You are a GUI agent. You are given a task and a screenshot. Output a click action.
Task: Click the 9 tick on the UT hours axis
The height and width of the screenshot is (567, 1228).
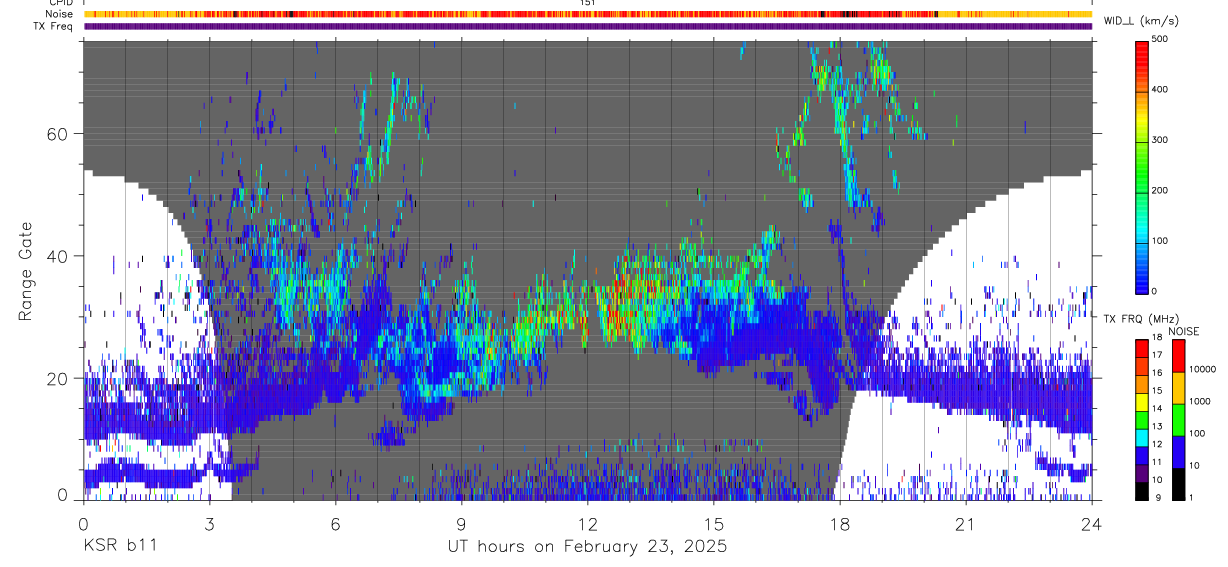pyautogui.click(x=462, y=523)
